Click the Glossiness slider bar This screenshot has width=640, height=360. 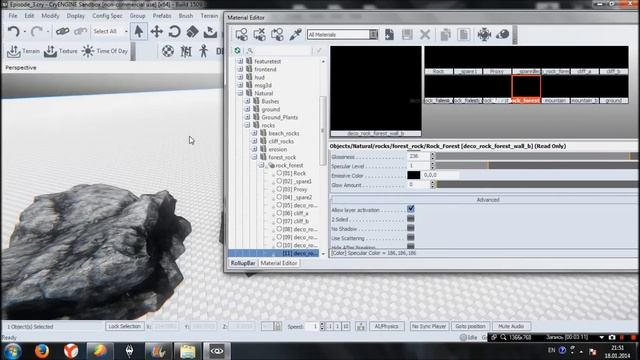537,156
